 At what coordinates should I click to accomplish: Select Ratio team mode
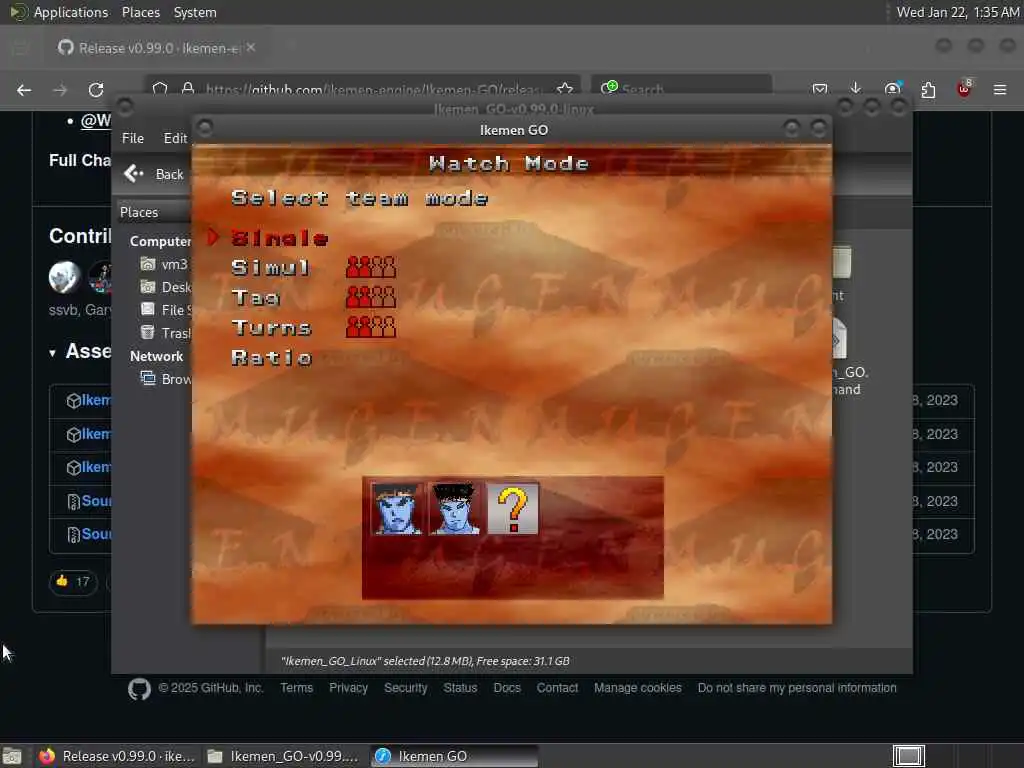click(272, 357)
